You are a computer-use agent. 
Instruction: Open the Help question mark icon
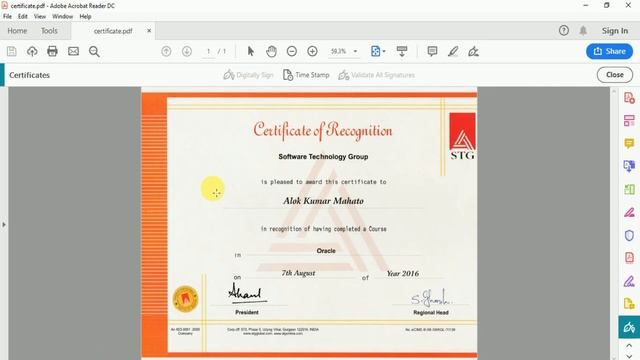click(x=564, y=31)
